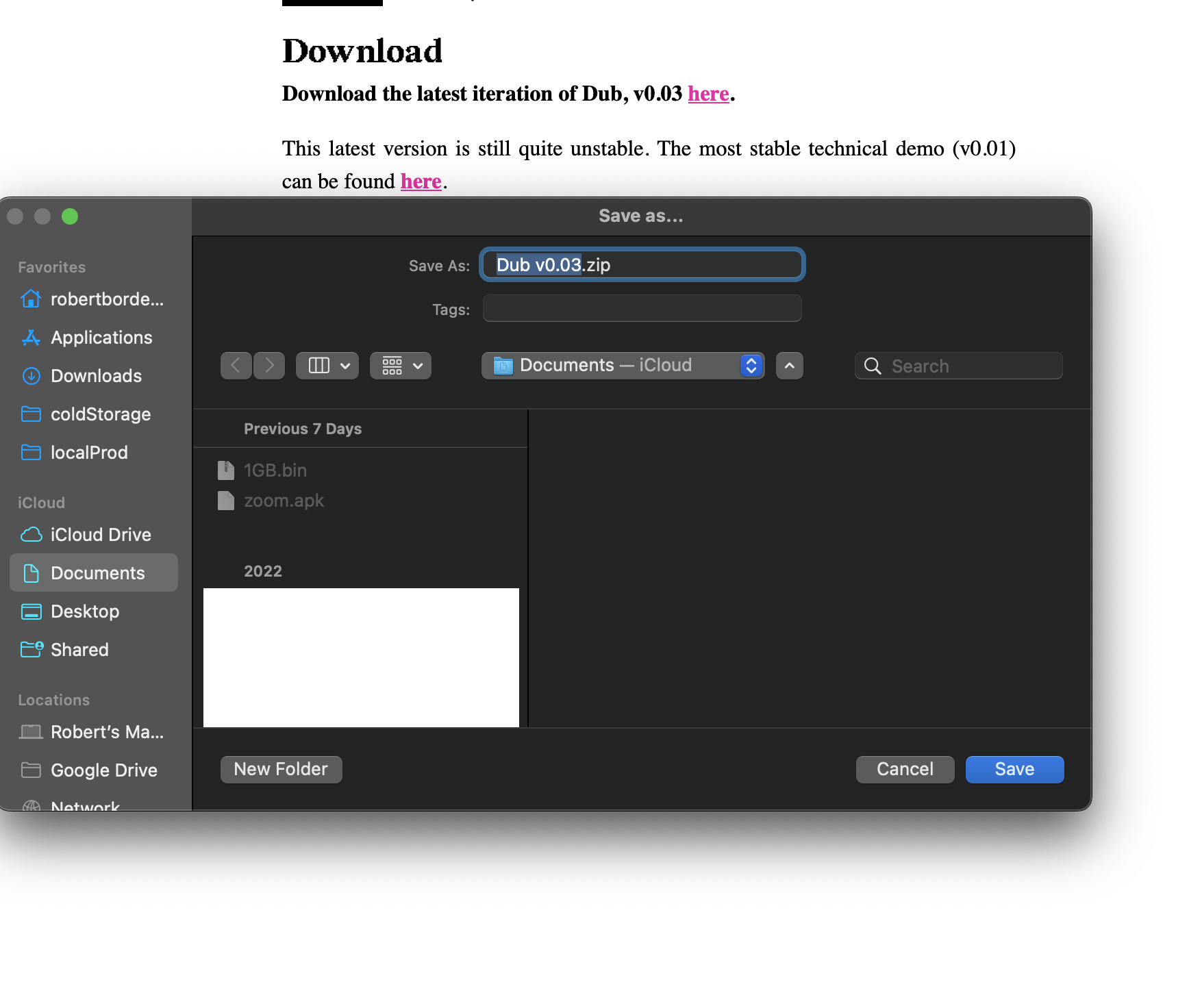Screen dimensions: 1189x1008
Task: Create a New Folder
Action: click(x=281, y=769)
